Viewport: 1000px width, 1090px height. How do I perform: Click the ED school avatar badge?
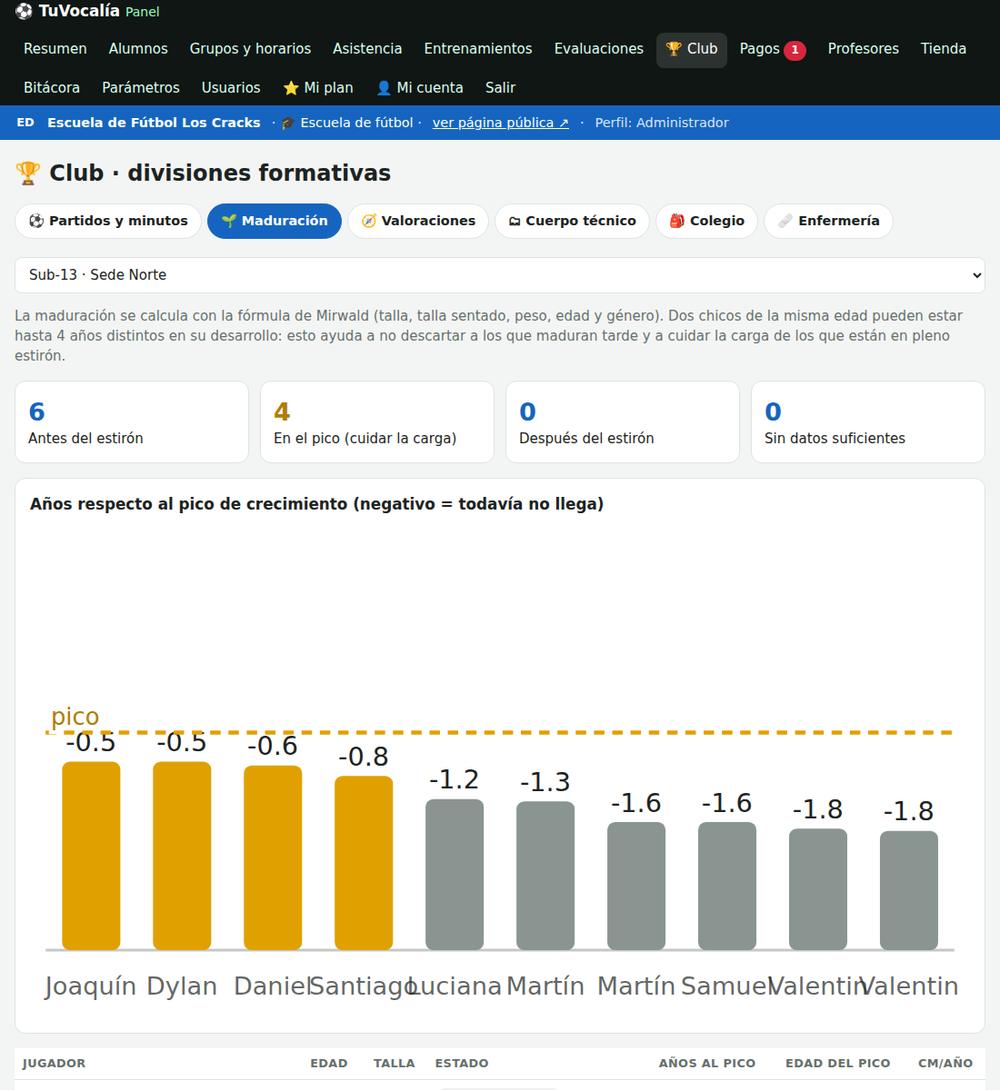pos(26,122)
